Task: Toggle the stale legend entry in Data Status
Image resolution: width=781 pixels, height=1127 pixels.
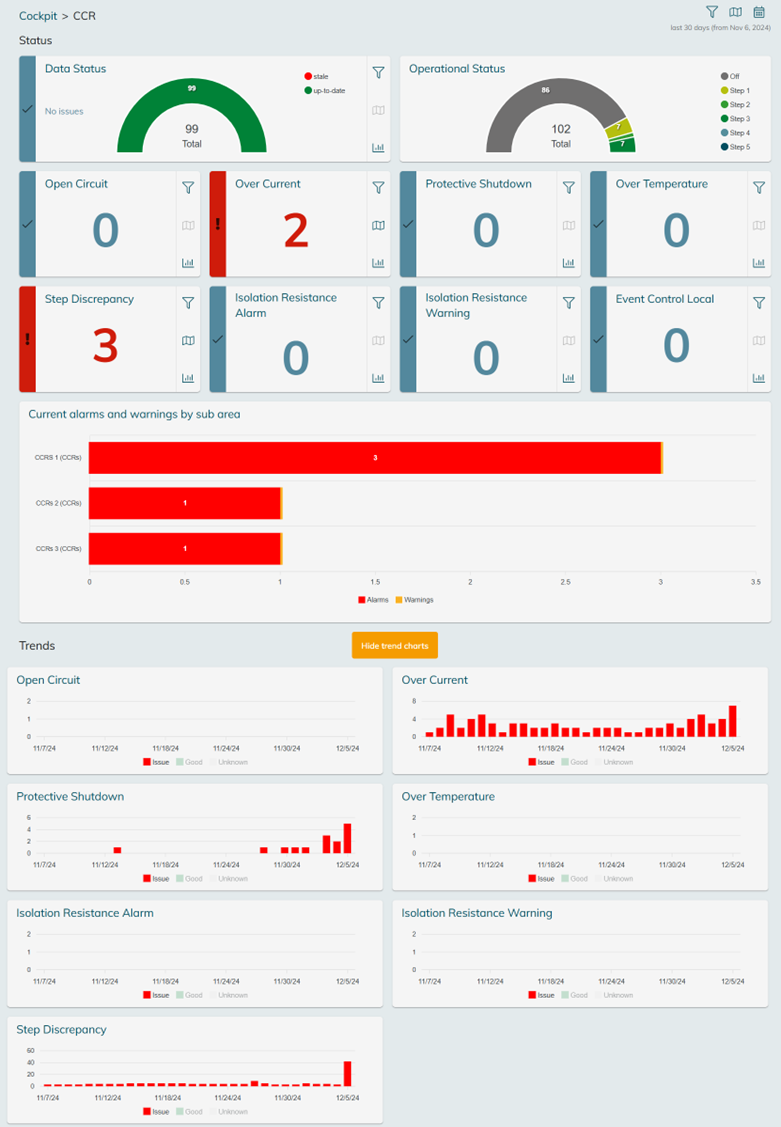Action: (315, 76)
